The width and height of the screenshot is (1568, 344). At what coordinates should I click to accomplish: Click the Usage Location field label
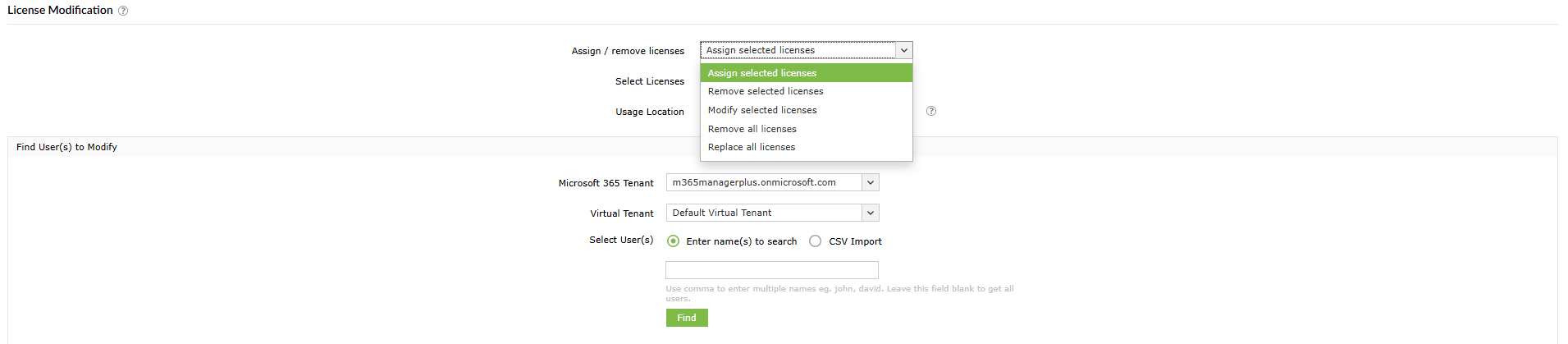649,112
